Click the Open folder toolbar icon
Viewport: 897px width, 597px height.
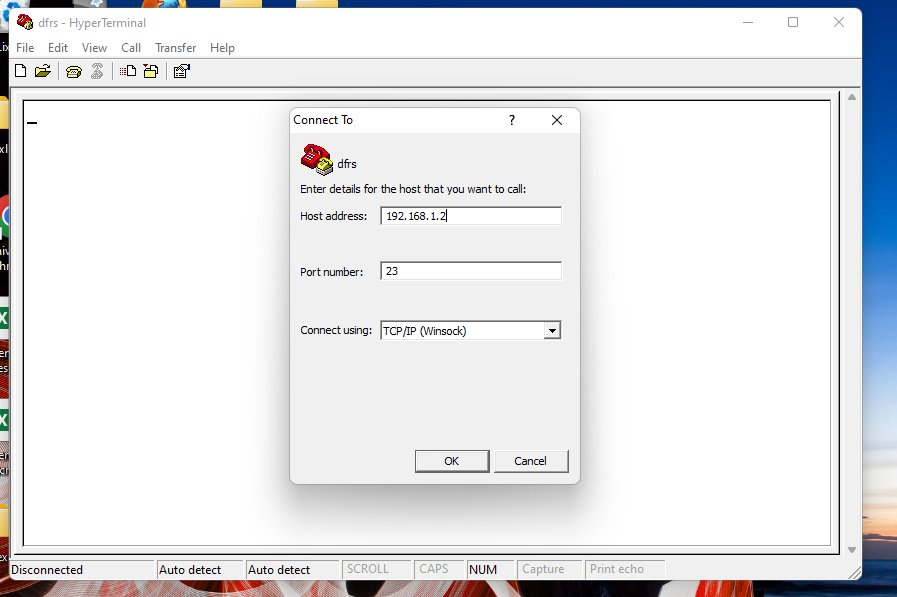tap(43, 71)
